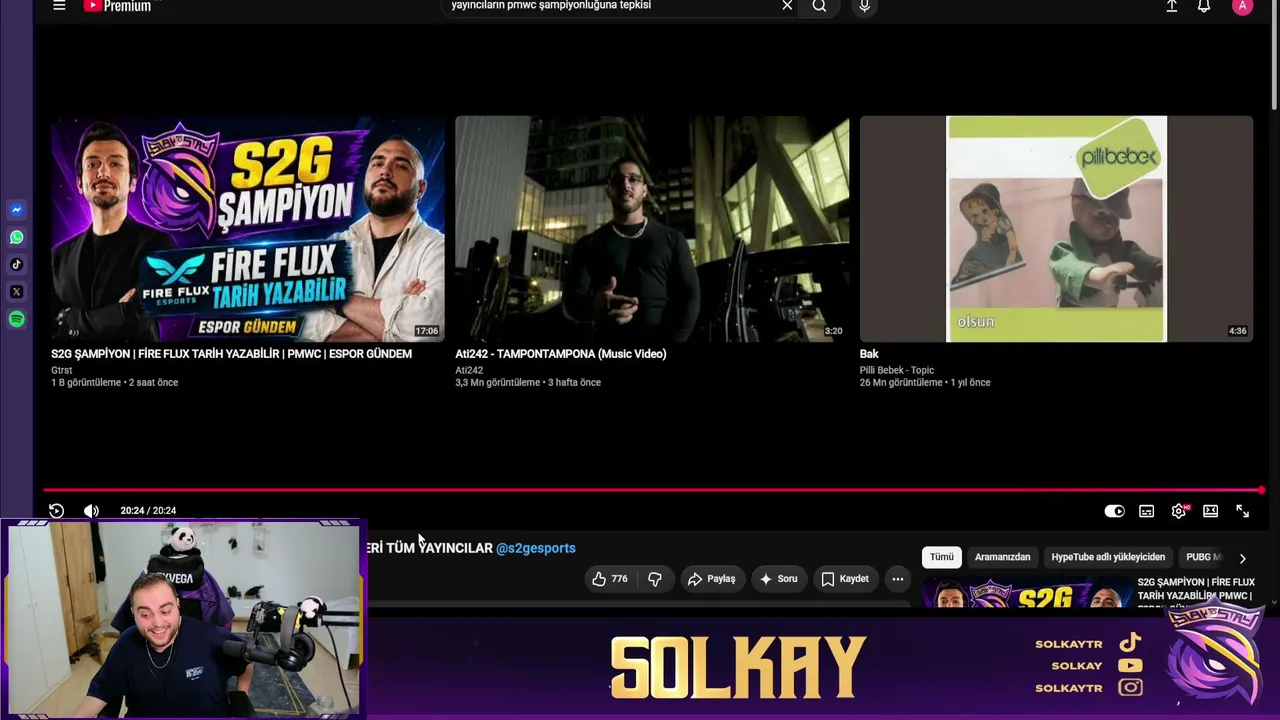Open title 'S2G ŞAMPİYON | FİRE FLUX TARİH YAZABİLİR'
This screenshot has width=1280, height=720.
pos(231,354)
